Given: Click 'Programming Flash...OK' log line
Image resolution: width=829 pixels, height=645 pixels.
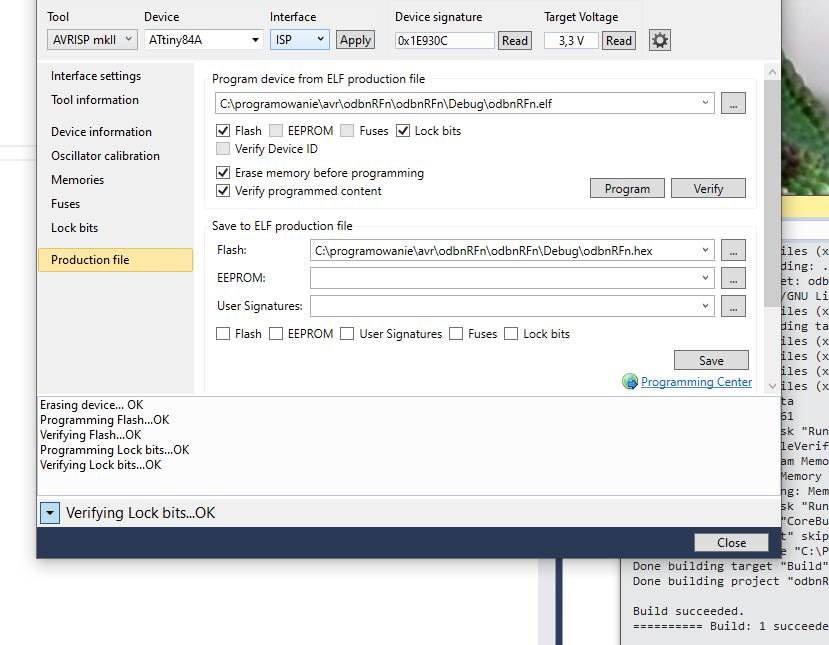Looking at the screenshot, I should (105, 420).
